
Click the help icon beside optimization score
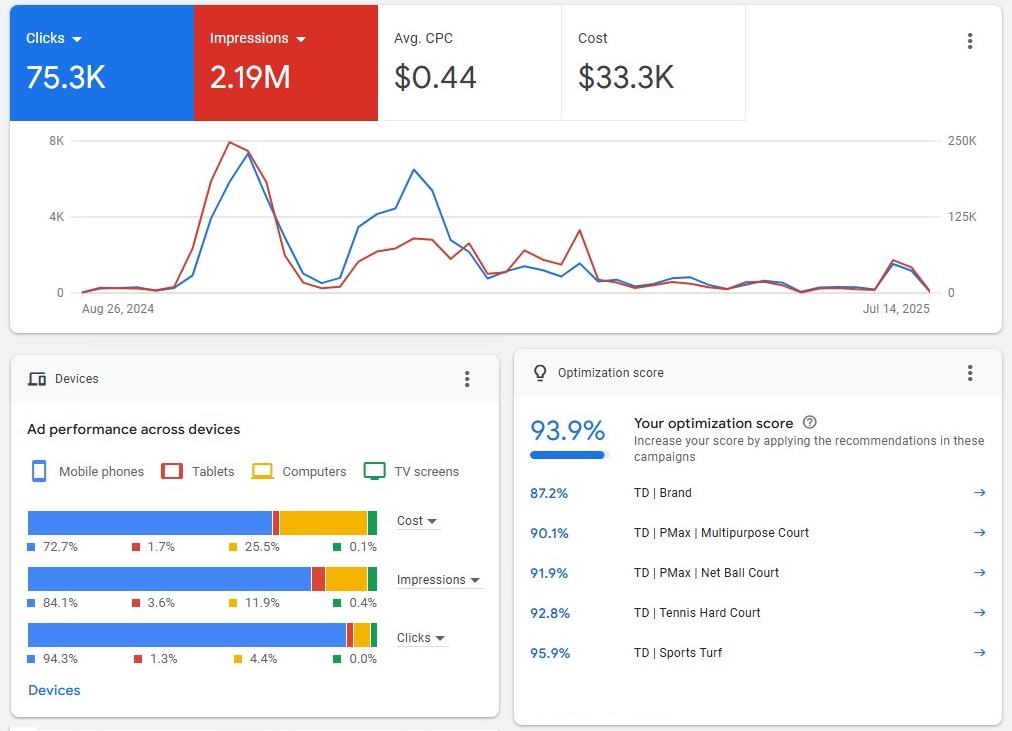click(x=810, y=423)
